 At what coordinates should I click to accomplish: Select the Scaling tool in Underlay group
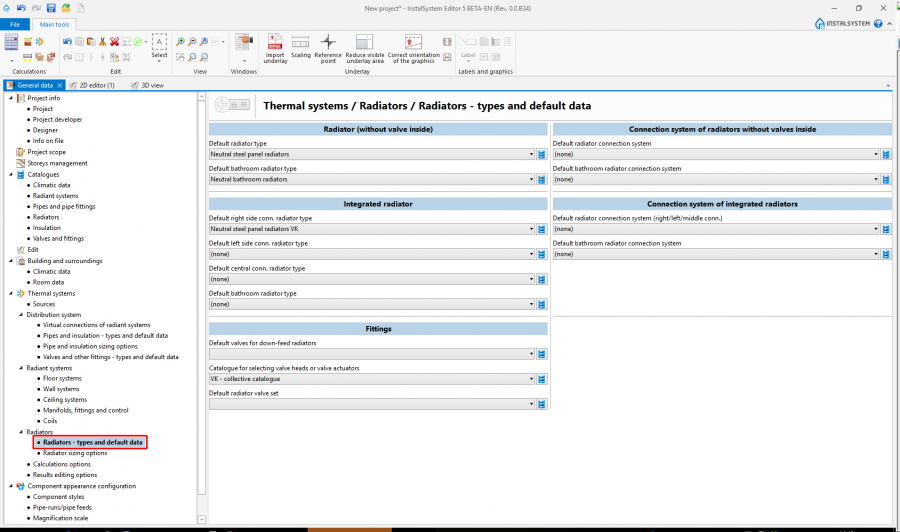301,42
